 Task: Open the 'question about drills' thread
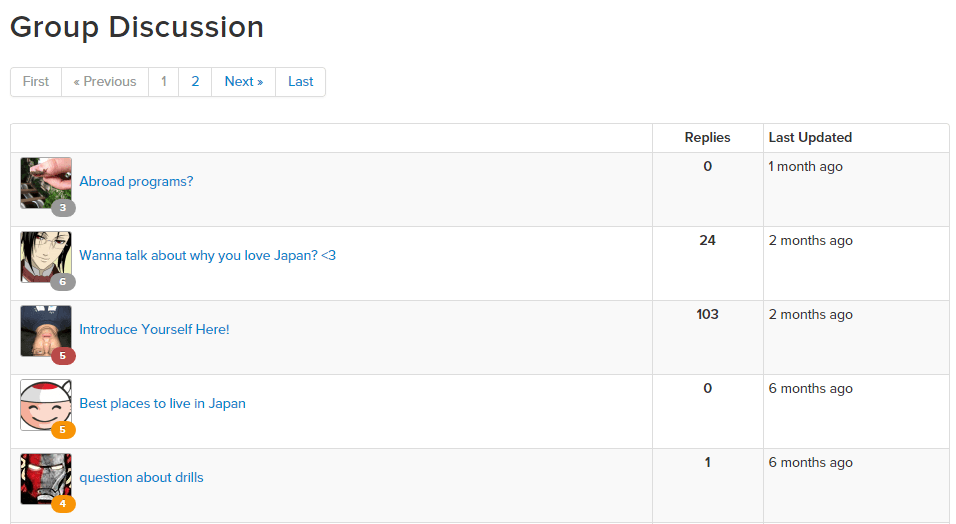[x=141, y=477]
